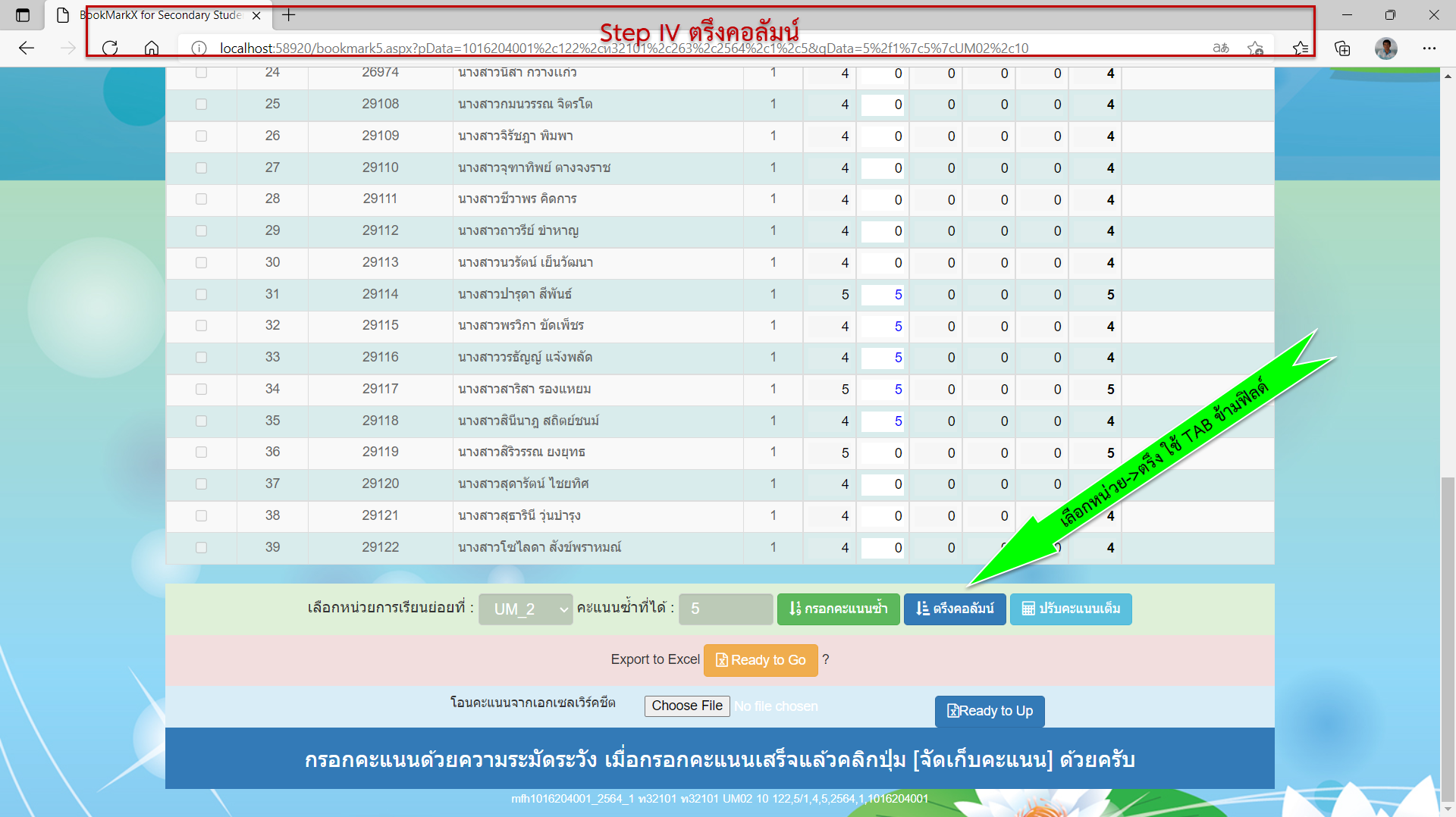This screenshot has height=817, width=1456.
Task: Click the address bar URL
Action: 623,49
